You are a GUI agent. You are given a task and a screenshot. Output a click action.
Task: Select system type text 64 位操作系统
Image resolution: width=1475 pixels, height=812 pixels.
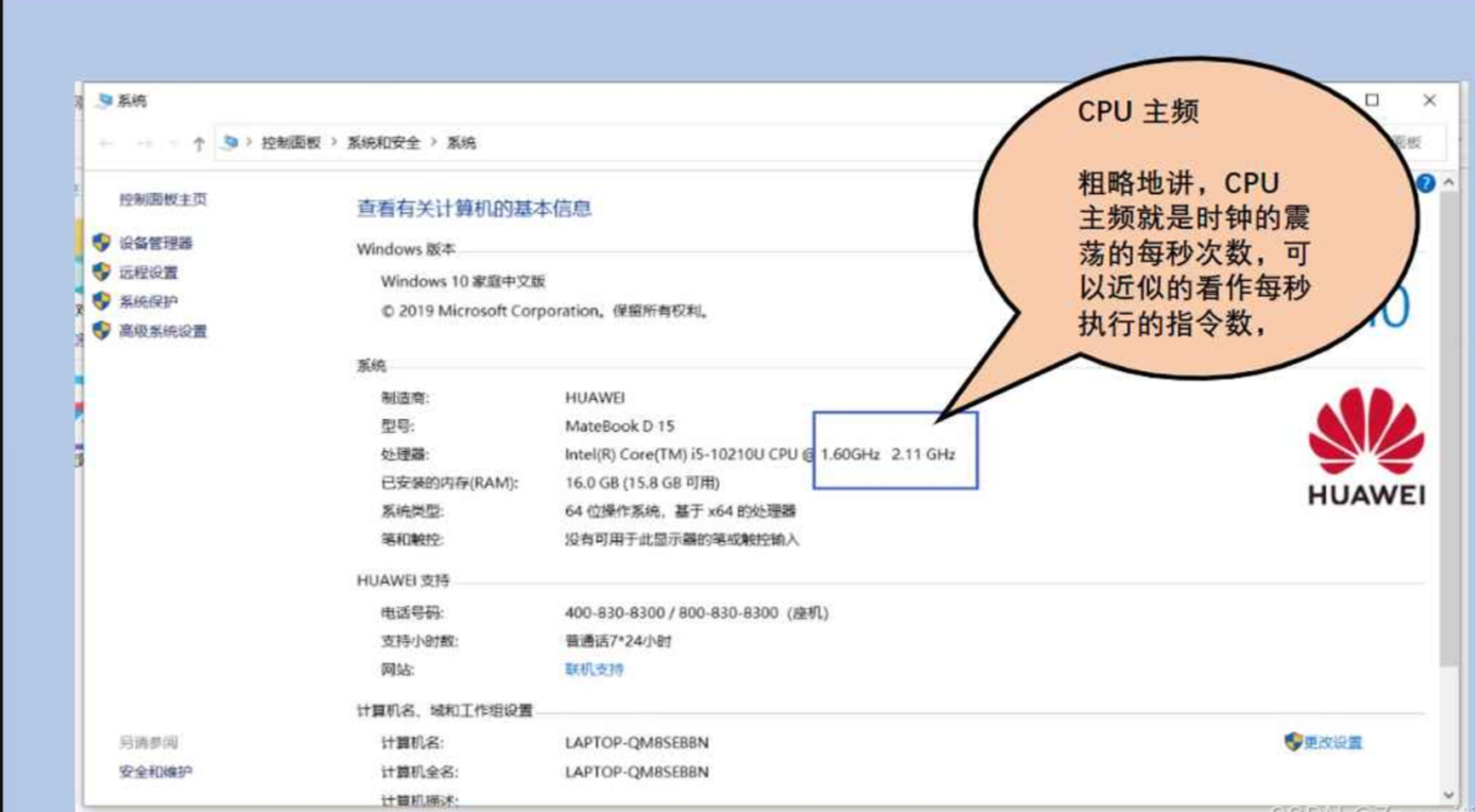click(615, 512)
